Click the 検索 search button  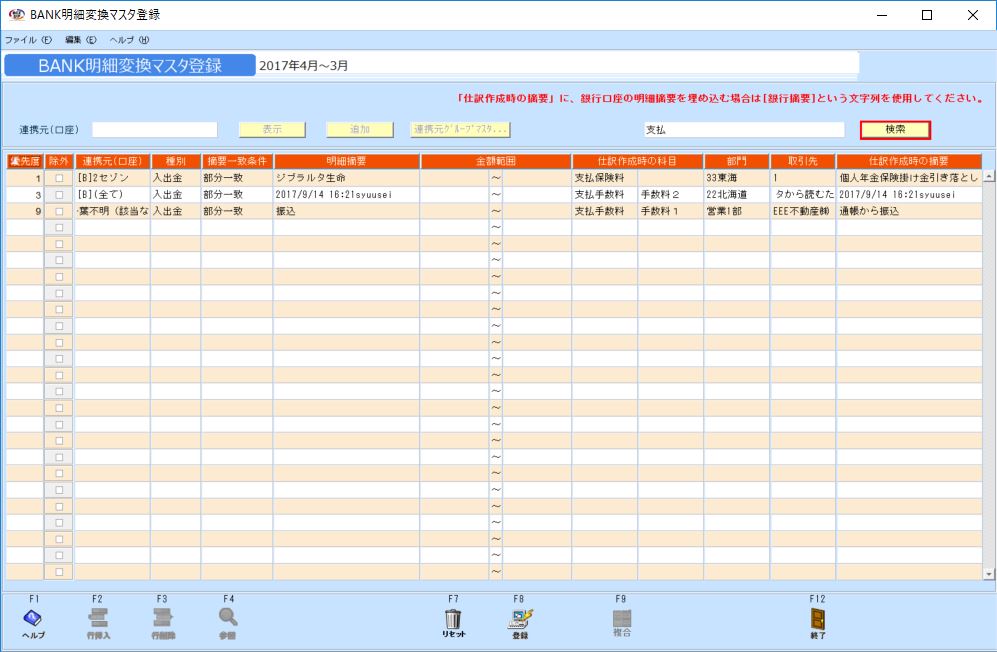click(x=895, y=130)
